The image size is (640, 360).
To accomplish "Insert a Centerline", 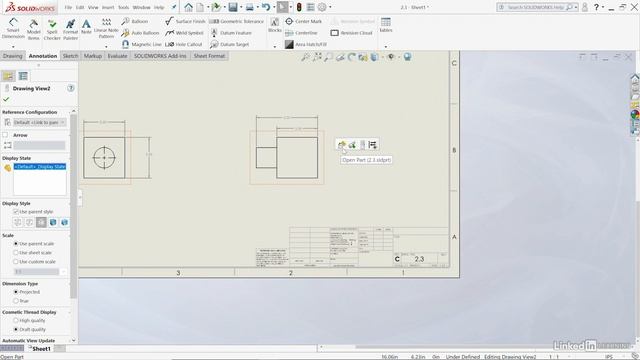I will click(x=301, y=33).
